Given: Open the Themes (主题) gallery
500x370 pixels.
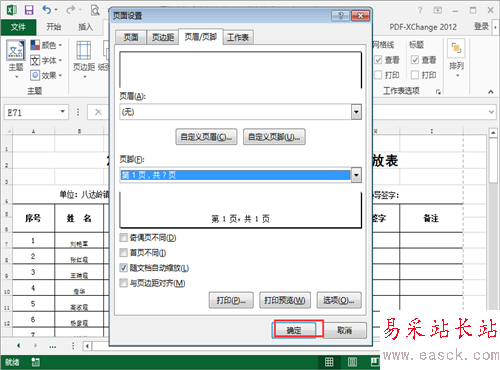Looking at the screenshot, I should click(x=16, y=58).
